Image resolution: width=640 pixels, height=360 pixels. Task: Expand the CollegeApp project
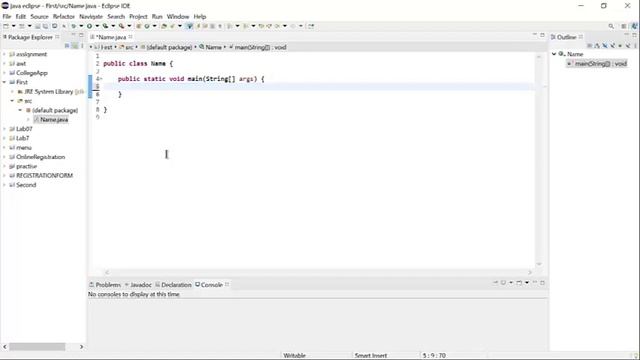(x=4, y=73)
